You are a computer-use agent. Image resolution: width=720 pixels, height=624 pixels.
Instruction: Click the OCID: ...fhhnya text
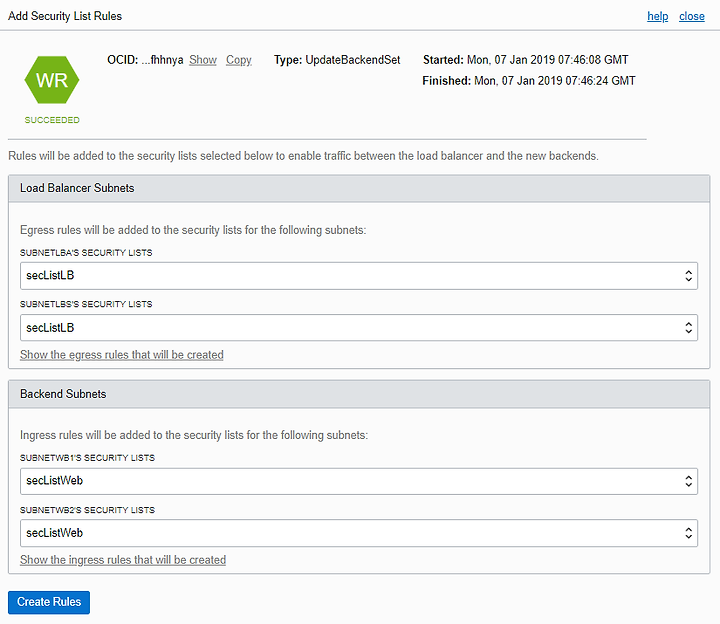(x=145, y=60)
